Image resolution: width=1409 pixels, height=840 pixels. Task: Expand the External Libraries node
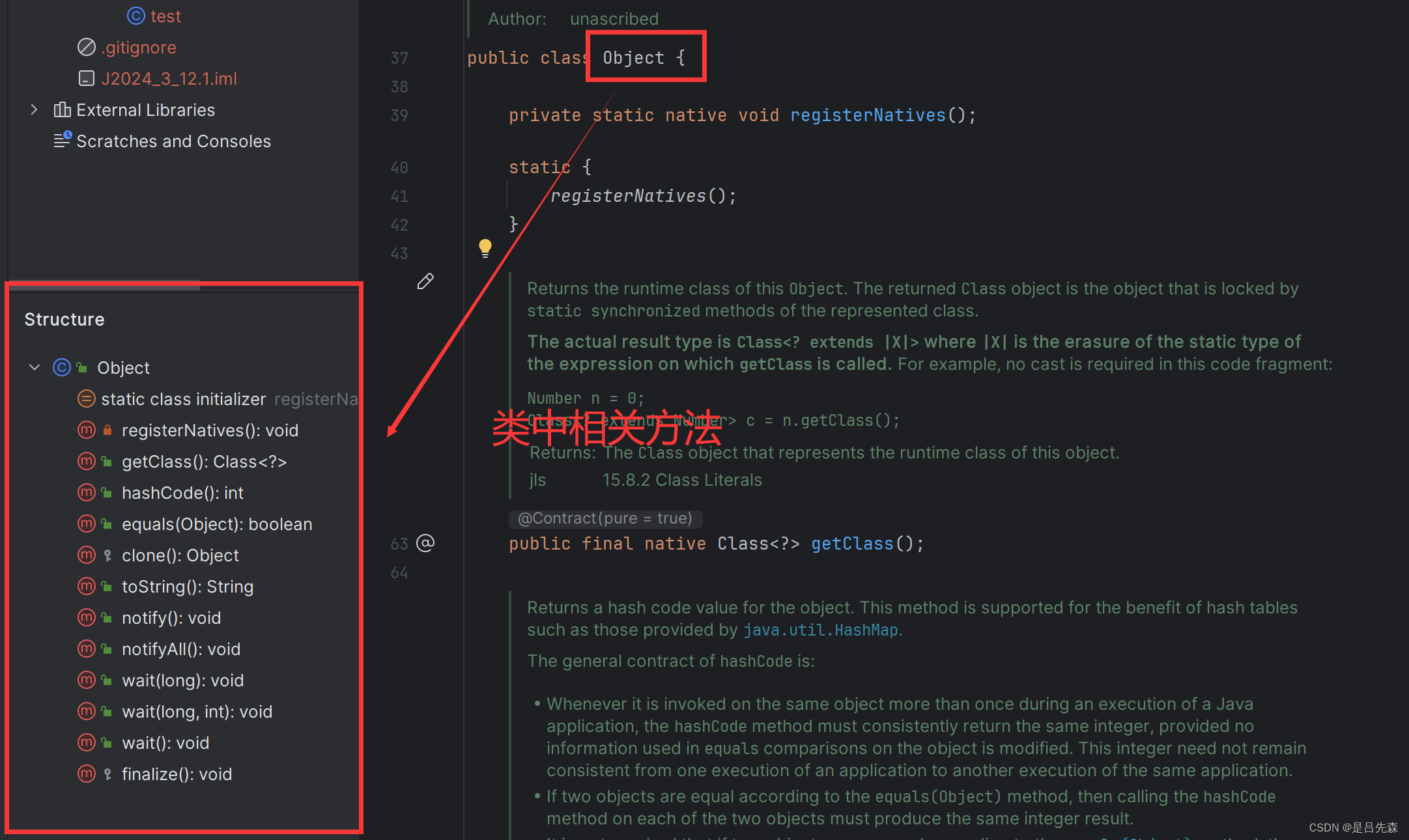35,109
